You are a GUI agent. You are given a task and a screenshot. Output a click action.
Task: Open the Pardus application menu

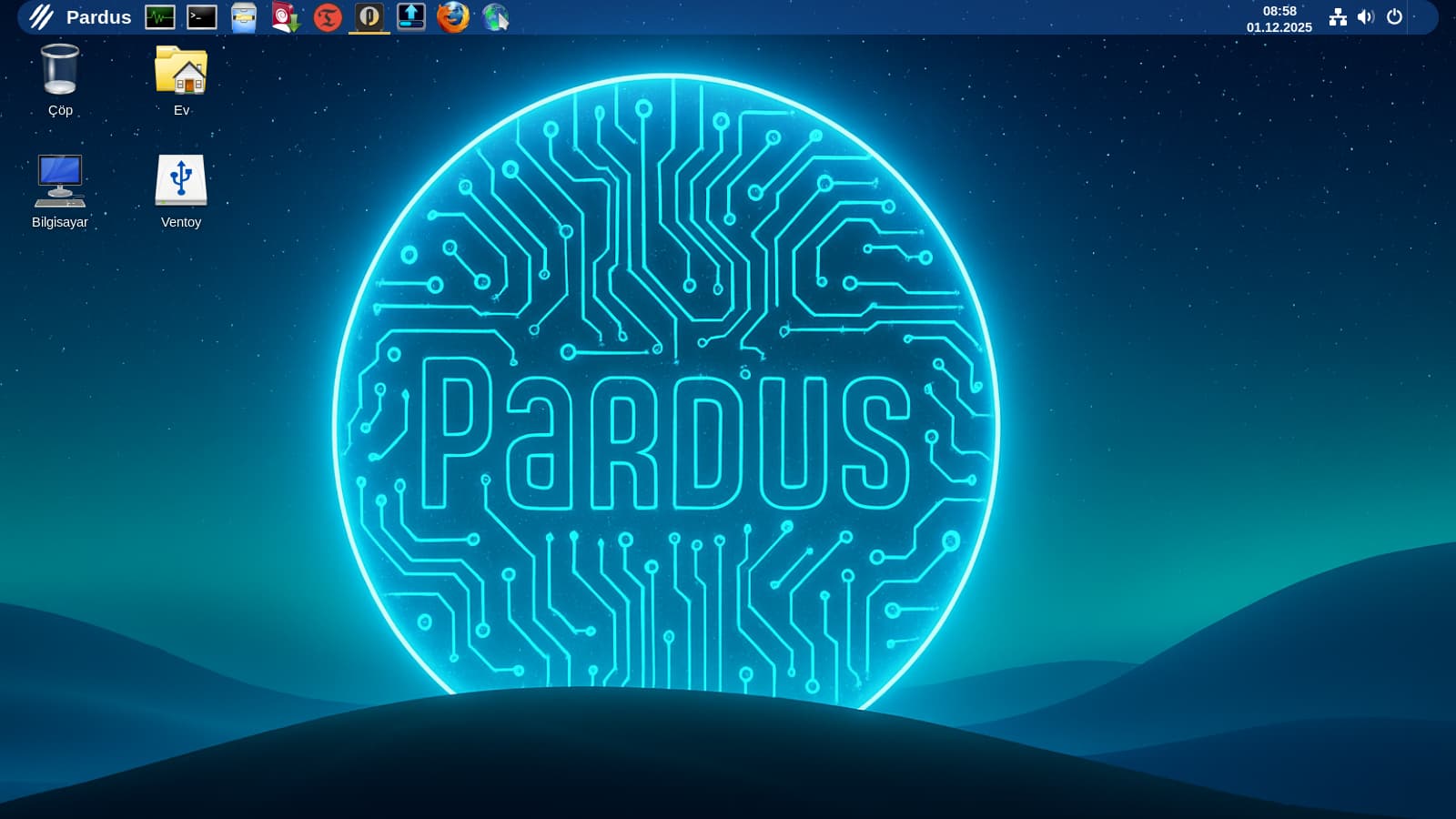[x=80, y=17]
